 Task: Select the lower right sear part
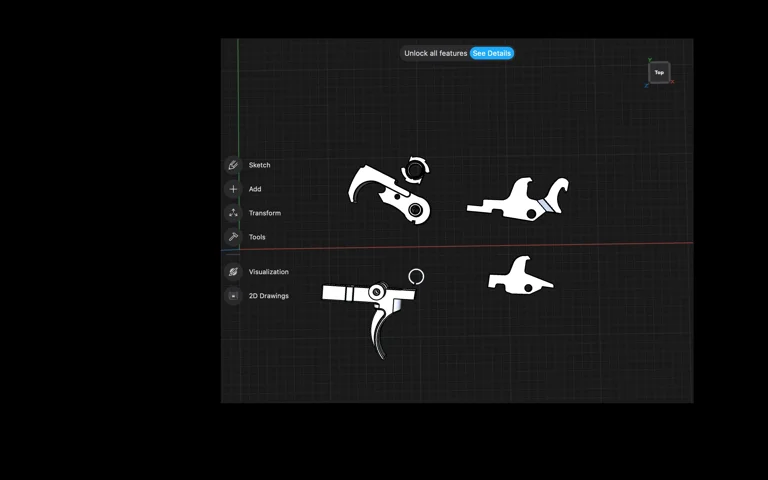(519, 279)
